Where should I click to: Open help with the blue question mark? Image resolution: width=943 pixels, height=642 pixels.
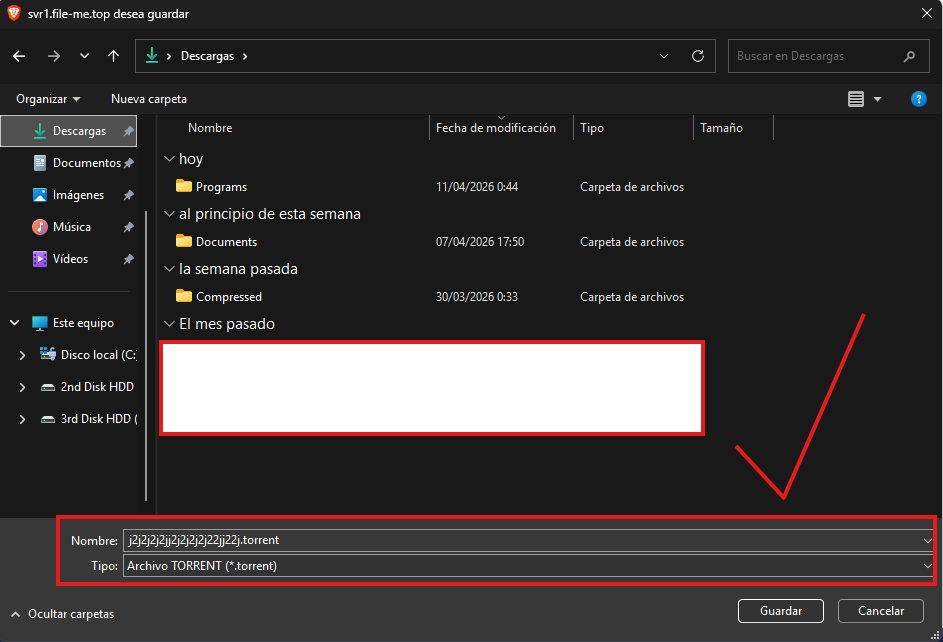pyautogui.click(x=918, y=99)
